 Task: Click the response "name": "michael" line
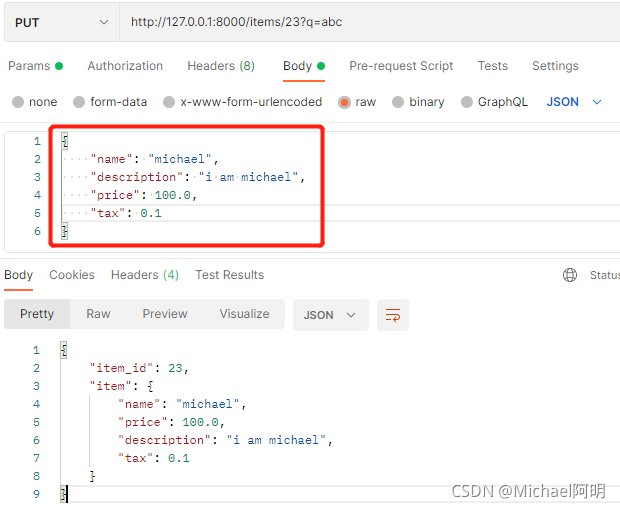(182, 404)
